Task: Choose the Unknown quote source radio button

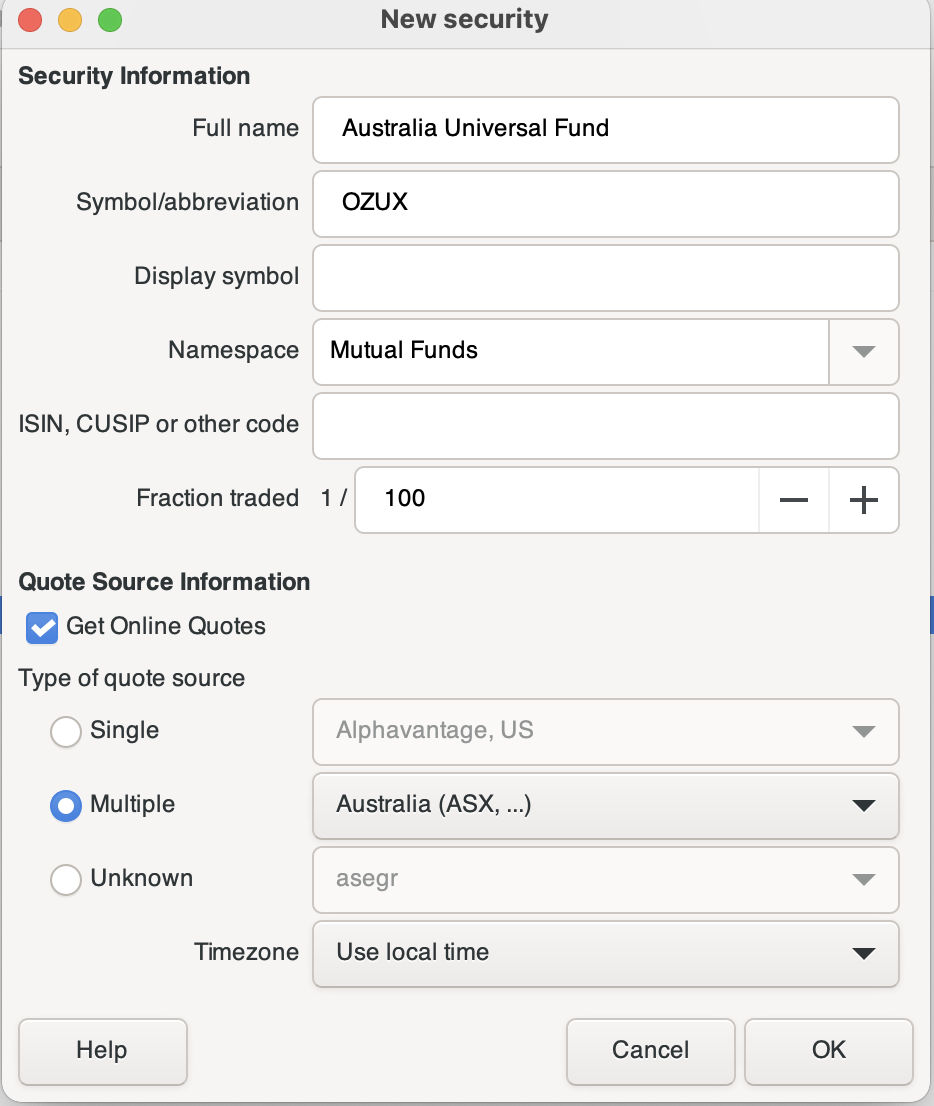Action: tap(66, 880)
